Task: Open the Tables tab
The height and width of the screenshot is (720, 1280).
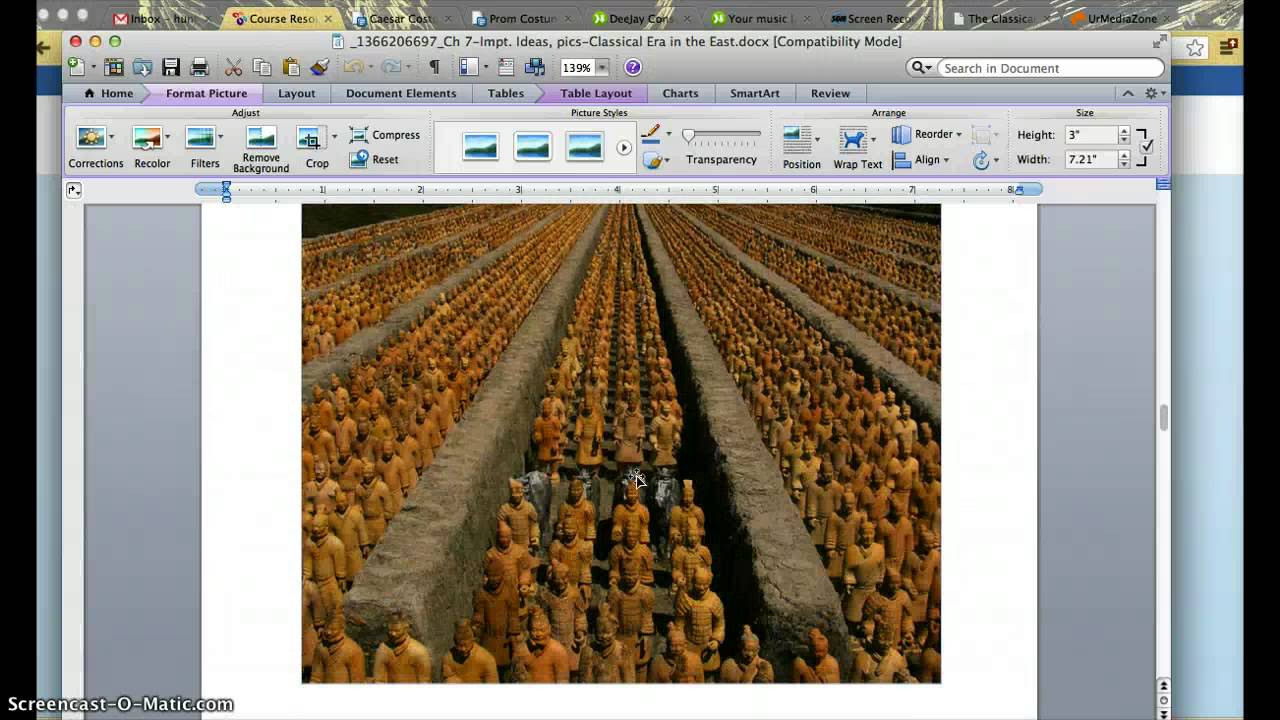Action: click(x=506, y=93)
